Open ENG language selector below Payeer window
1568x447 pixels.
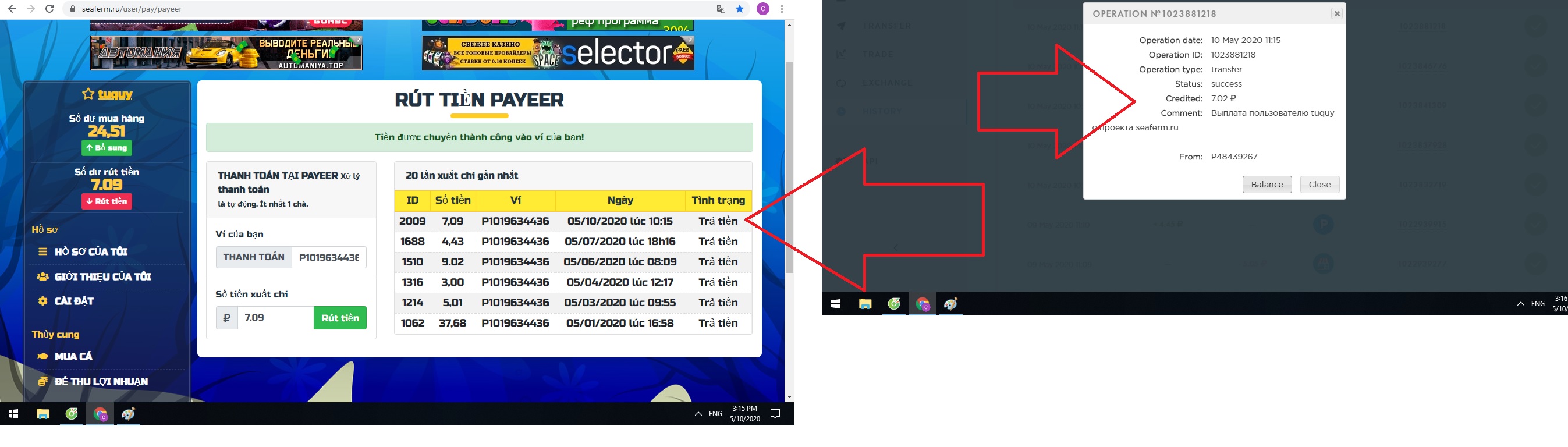coord(1538,304)
